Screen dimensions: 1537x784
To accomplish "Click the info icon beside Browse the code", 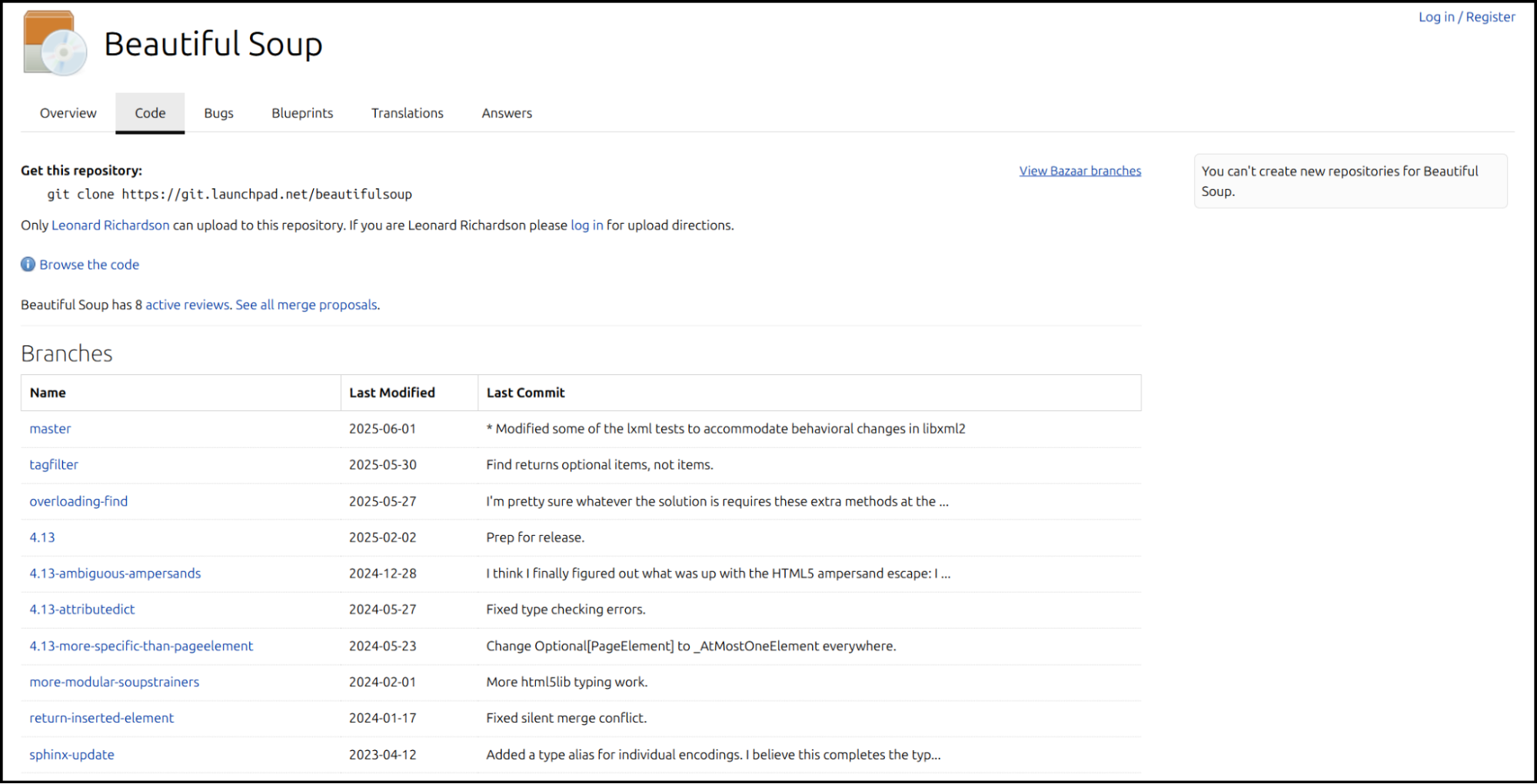I will pos(28,264).
